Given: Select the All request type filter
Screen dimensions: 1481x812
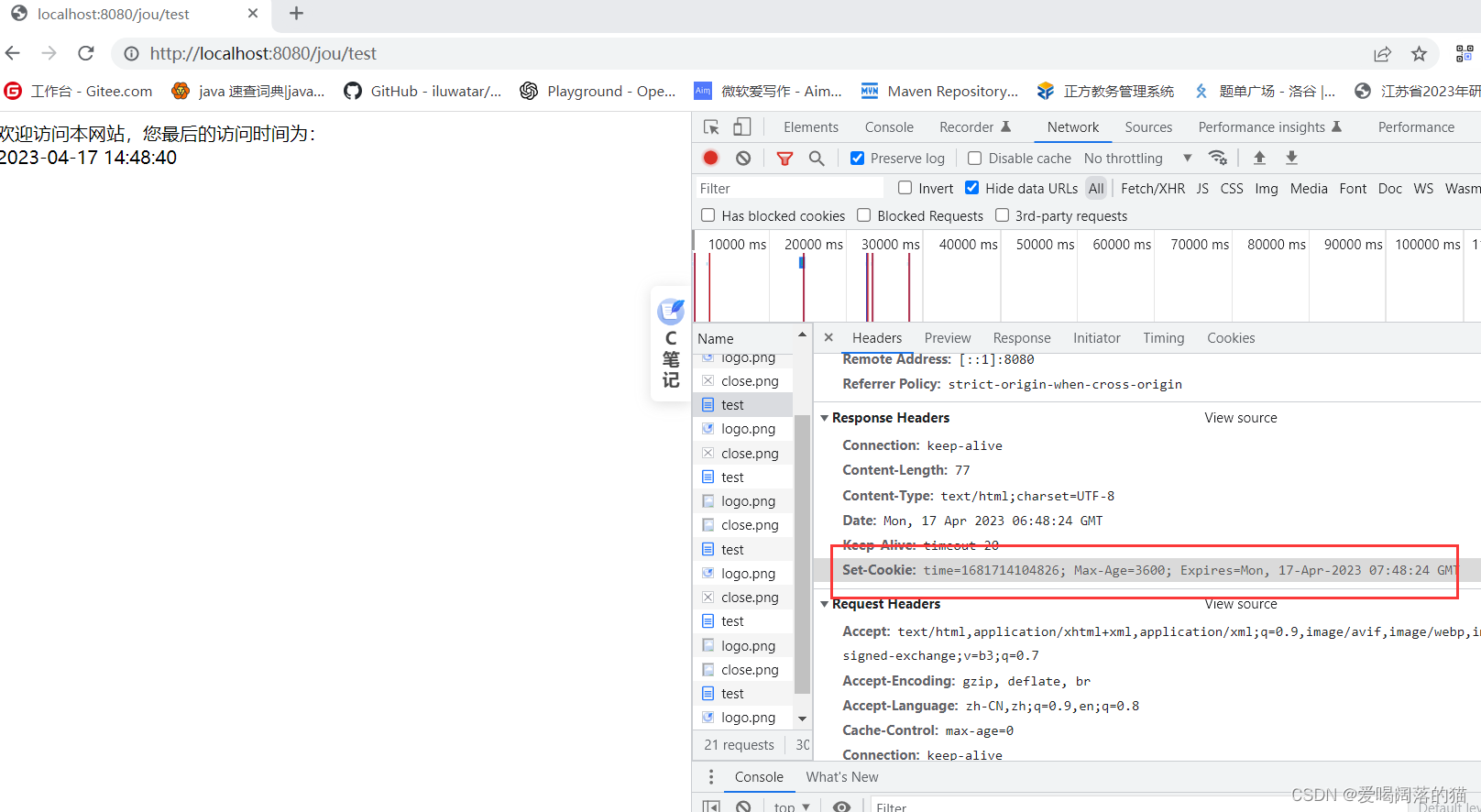Looking at the screenshot, I should point(1096,188).
